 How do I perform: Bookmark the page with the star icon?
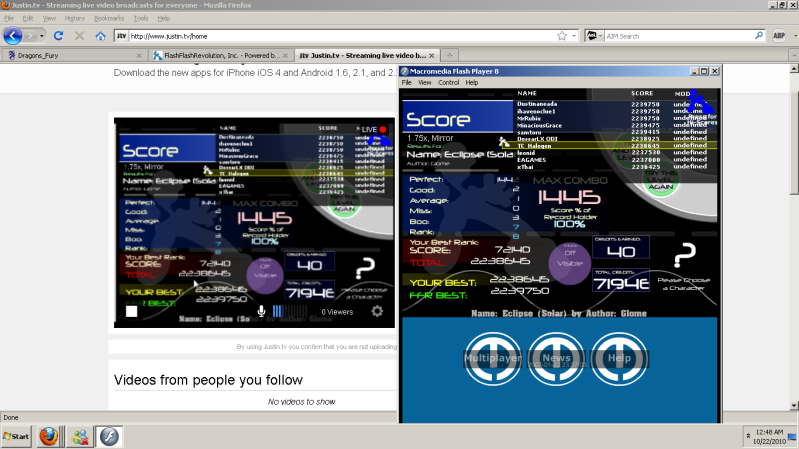[562, 36]
